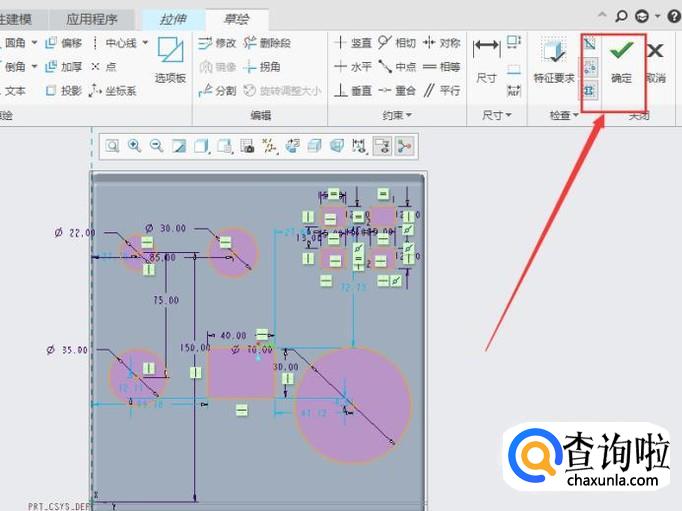682x511 pixels.
Task: Switch to the 拉伸 extrude tab
Action: pos(173,20)
